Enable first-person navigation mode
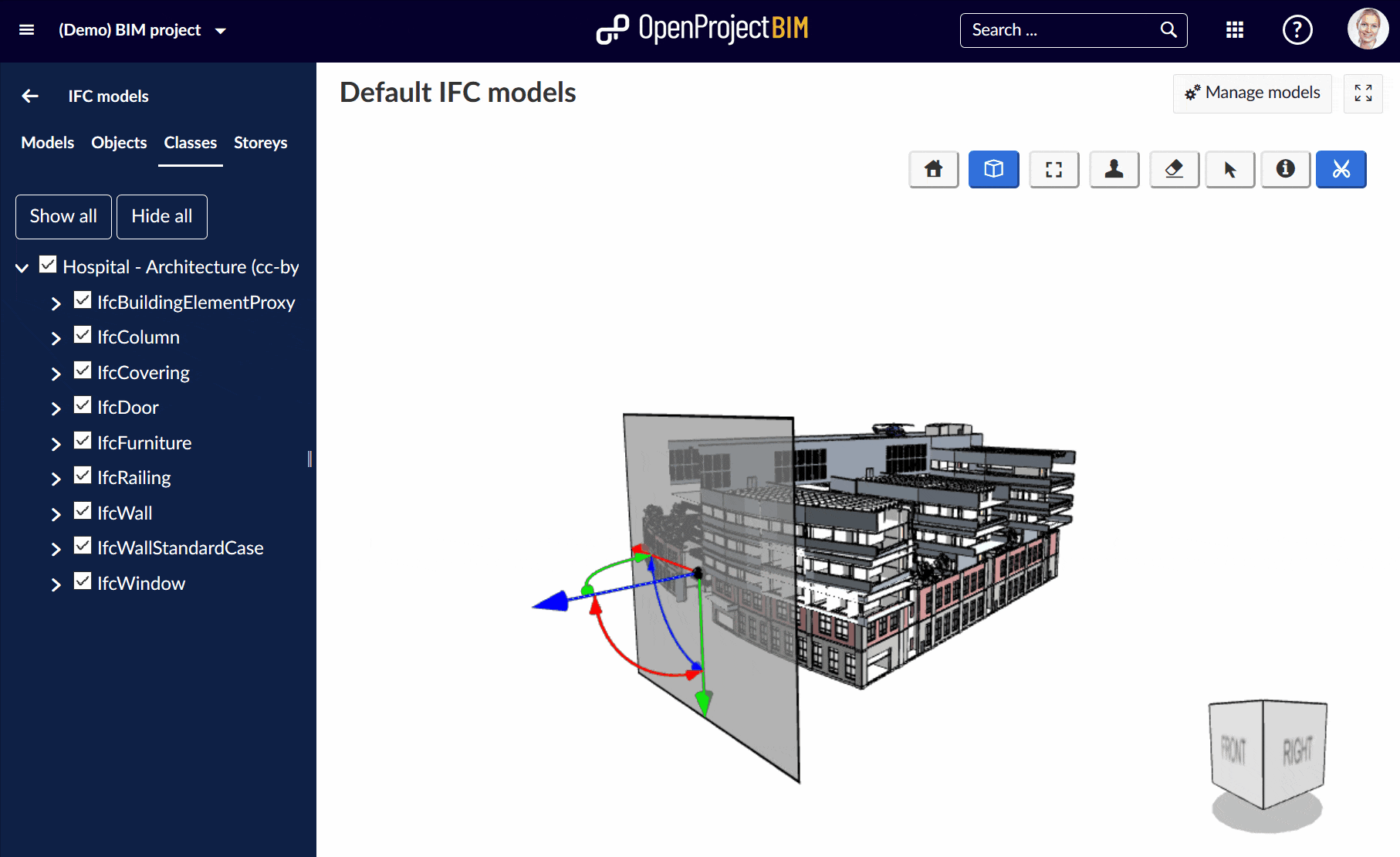The width and height of the screenshot is (1400, 857). pyautogui.click(x=1114, y=169)
